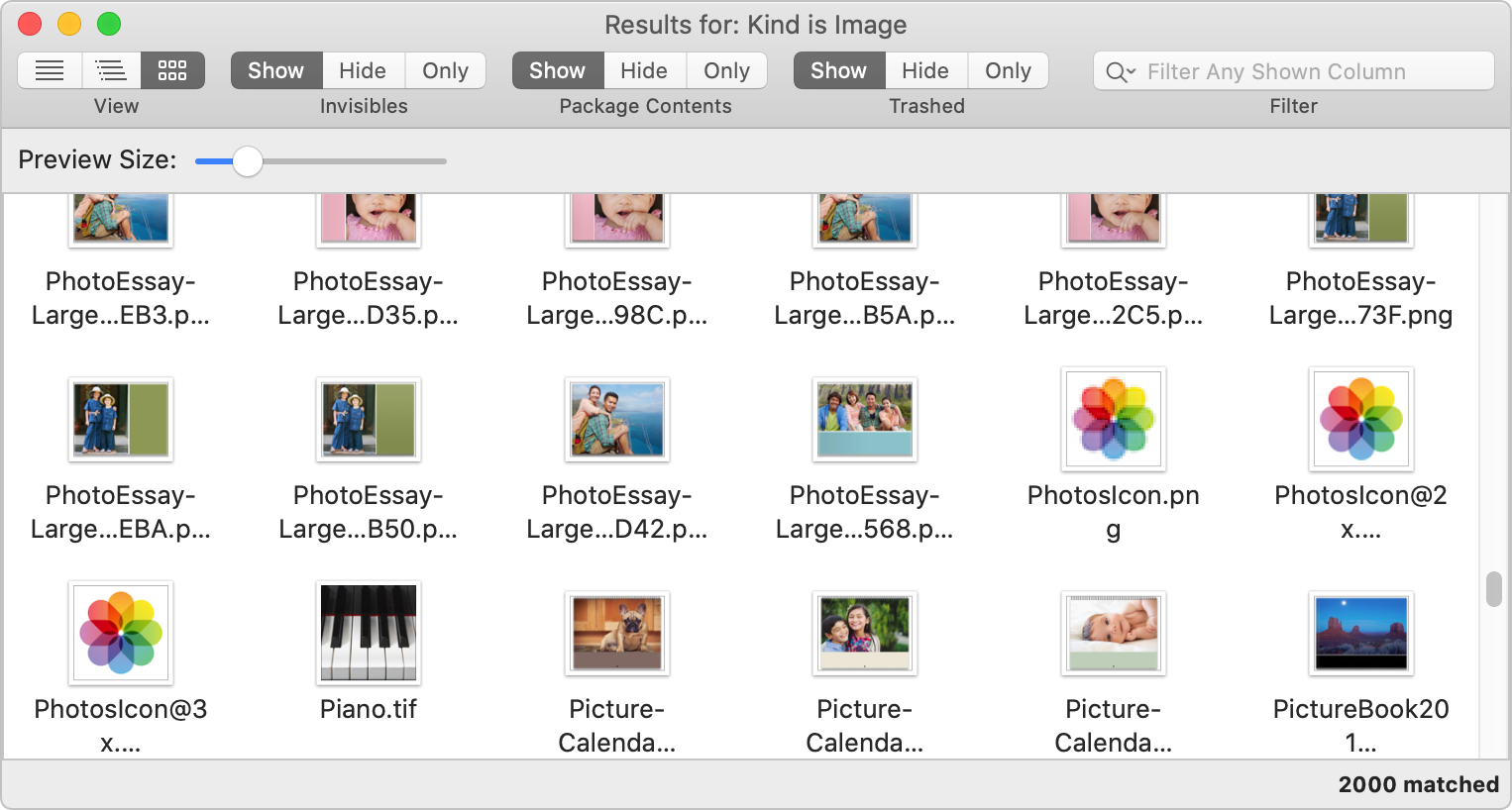
Task: Switch to the outline hierarchy view icon
Action: pos(111,71)
